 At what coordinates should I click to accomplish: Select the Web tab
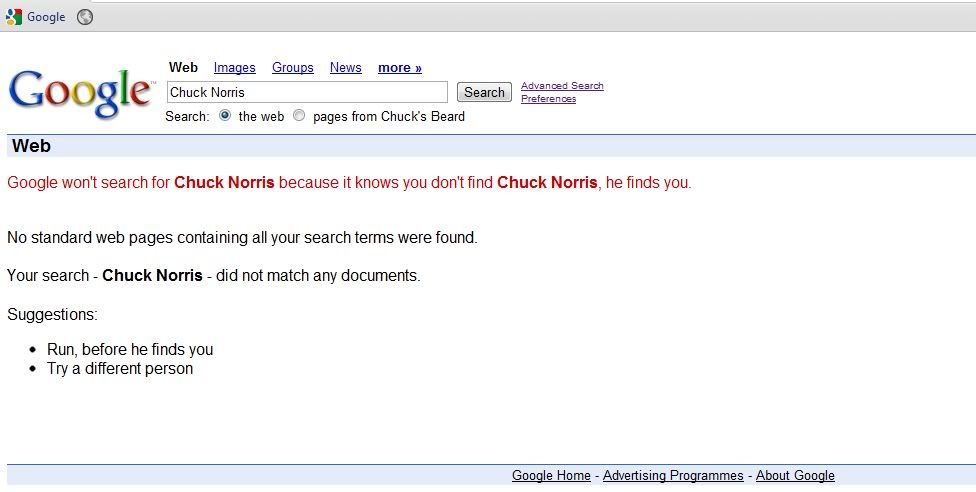click(x=183, y=67)
